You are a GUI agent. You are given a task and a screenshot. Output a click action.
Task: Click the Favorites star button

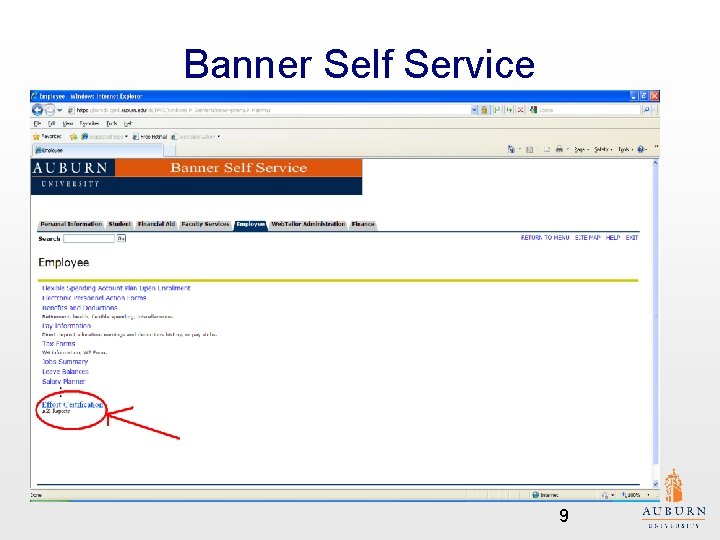47,136
